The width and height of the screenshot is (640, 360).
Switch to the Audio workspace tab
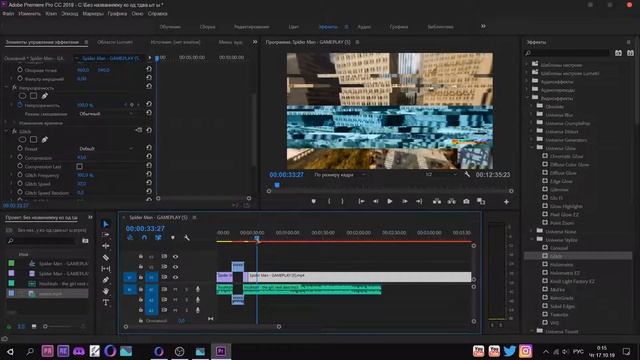point(364,27)
